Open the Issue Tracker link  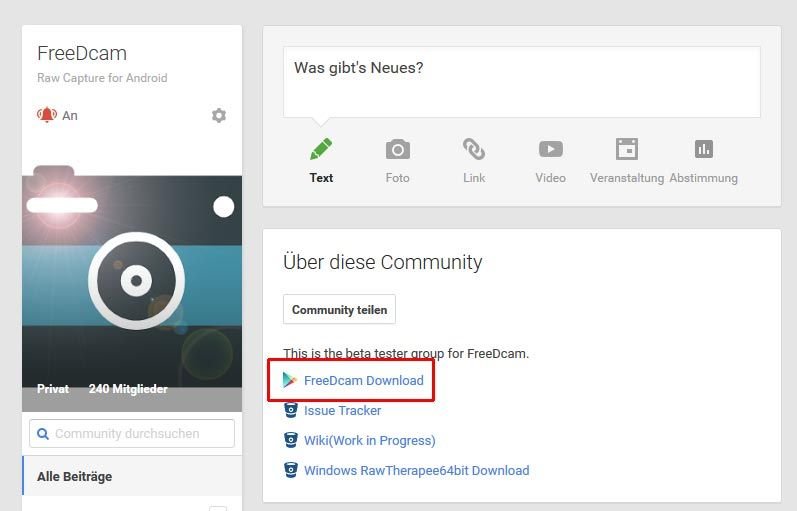tap(343, 410)
